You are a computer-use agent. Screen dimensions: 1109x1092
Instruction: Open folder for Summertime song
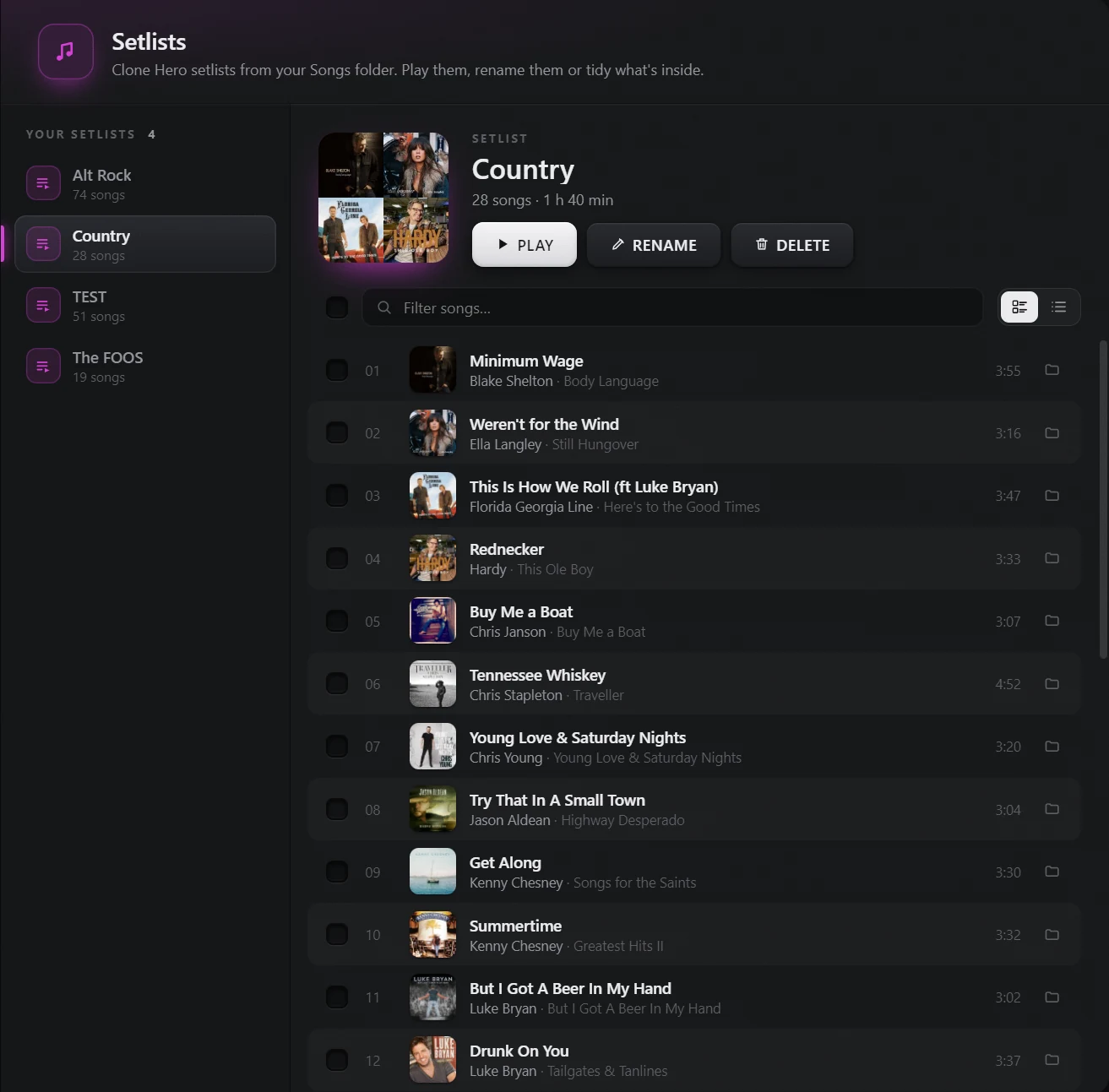tap(1052, 935)
